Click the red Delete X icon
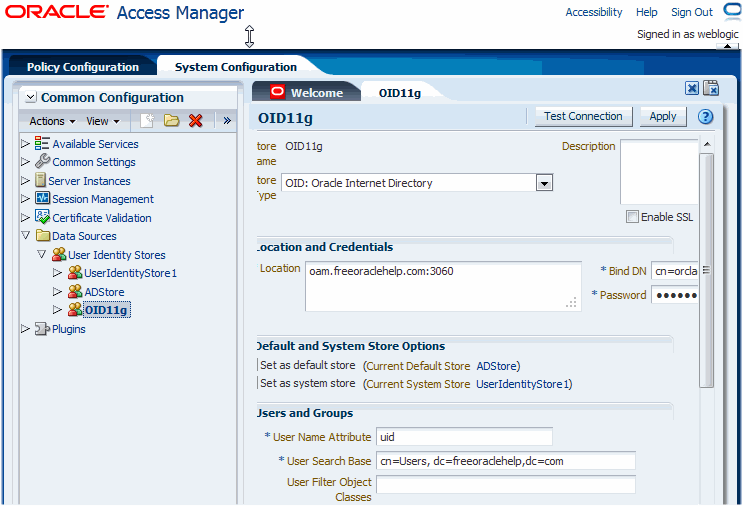The width and height of the screenshot is (743, 506). (196, 121)
